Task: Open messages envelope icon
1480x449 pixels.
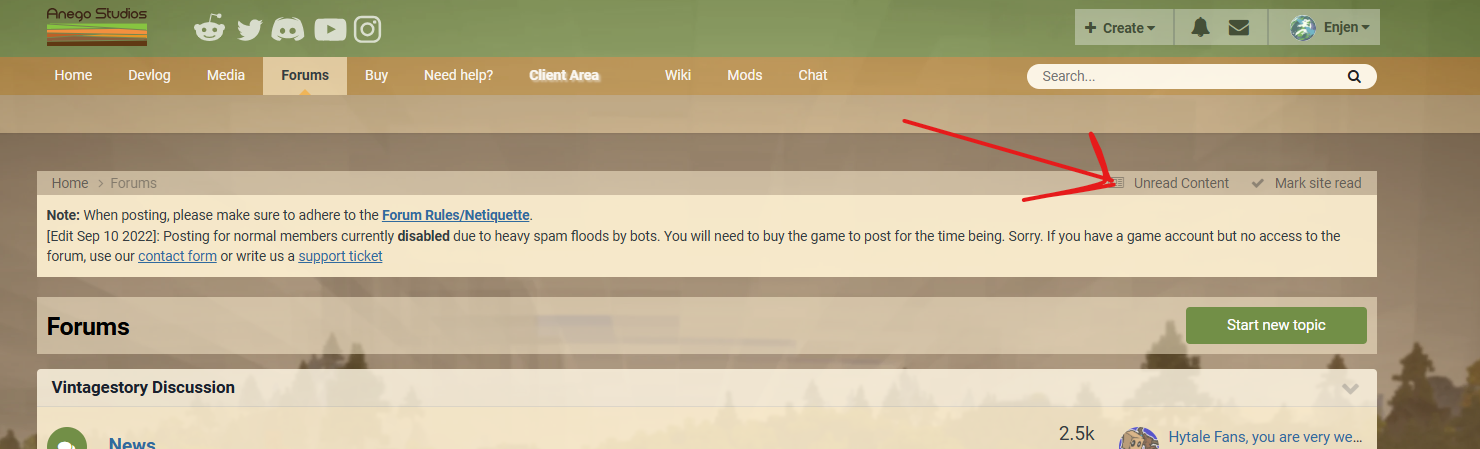Action: [1239, 28]
